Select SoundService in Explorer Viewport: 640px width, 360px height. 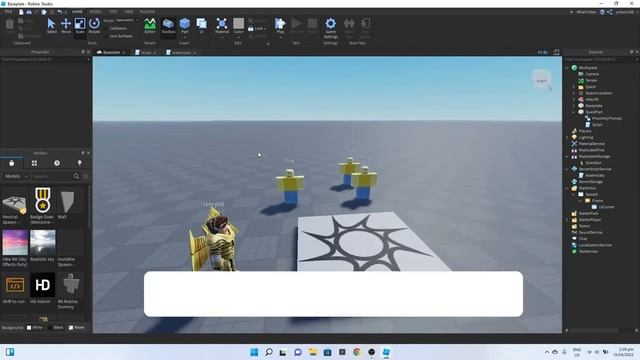[x=590, y=232]
